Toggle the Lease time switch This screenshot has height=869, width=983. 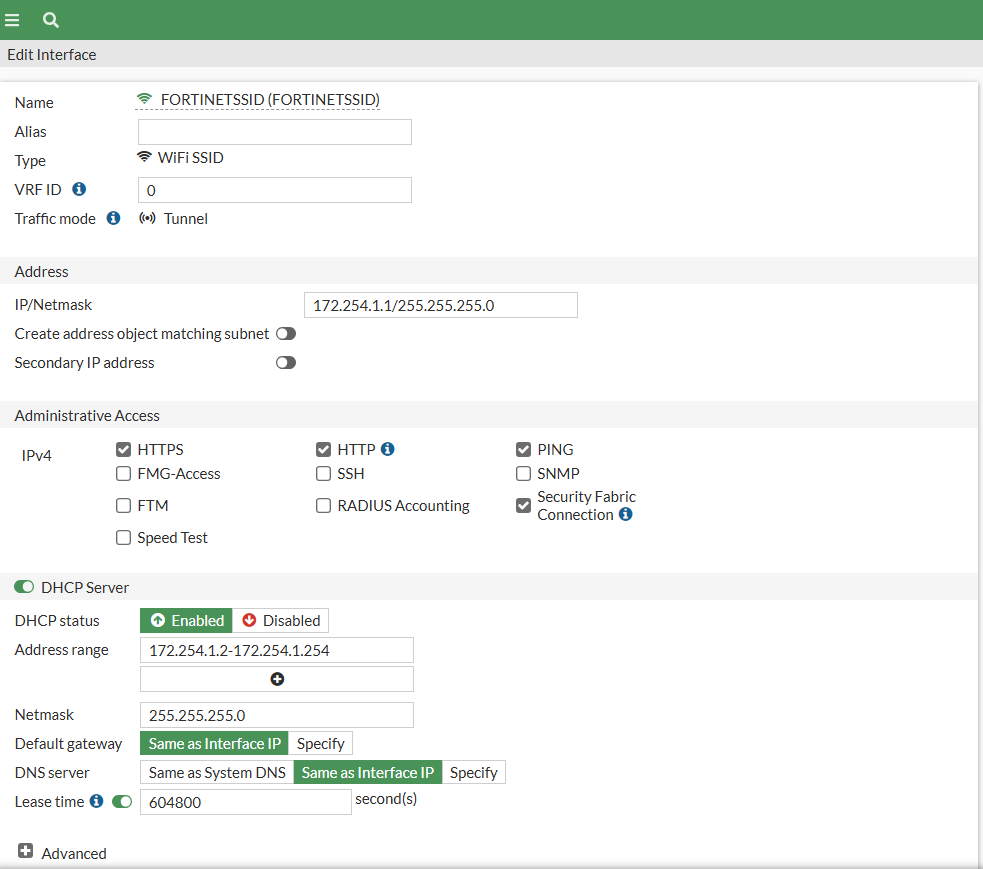[x=122, y=801]
